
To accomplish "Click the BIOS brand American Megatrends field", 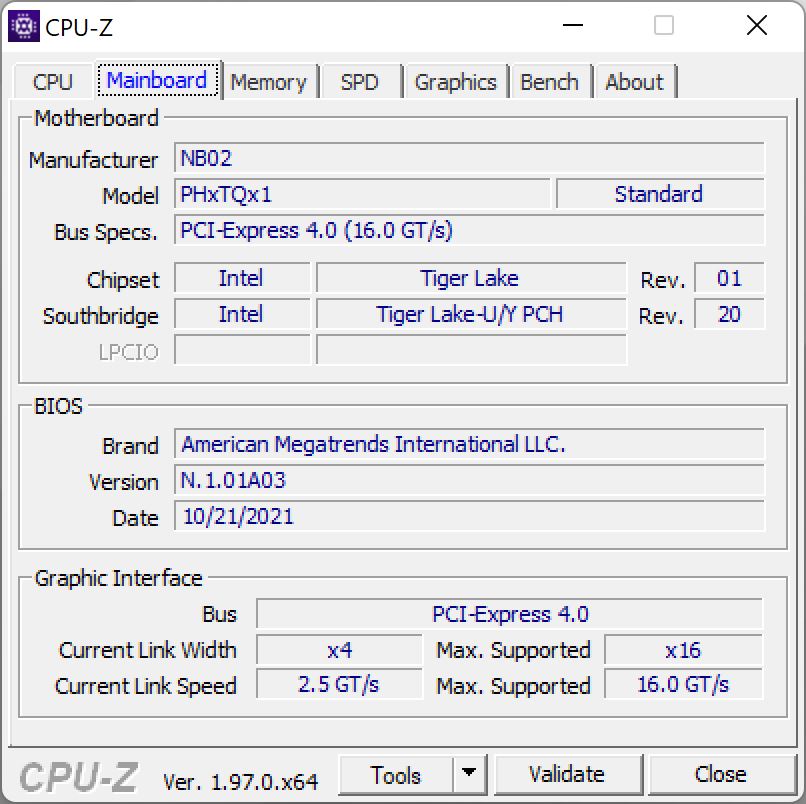I will coord(469,444).
